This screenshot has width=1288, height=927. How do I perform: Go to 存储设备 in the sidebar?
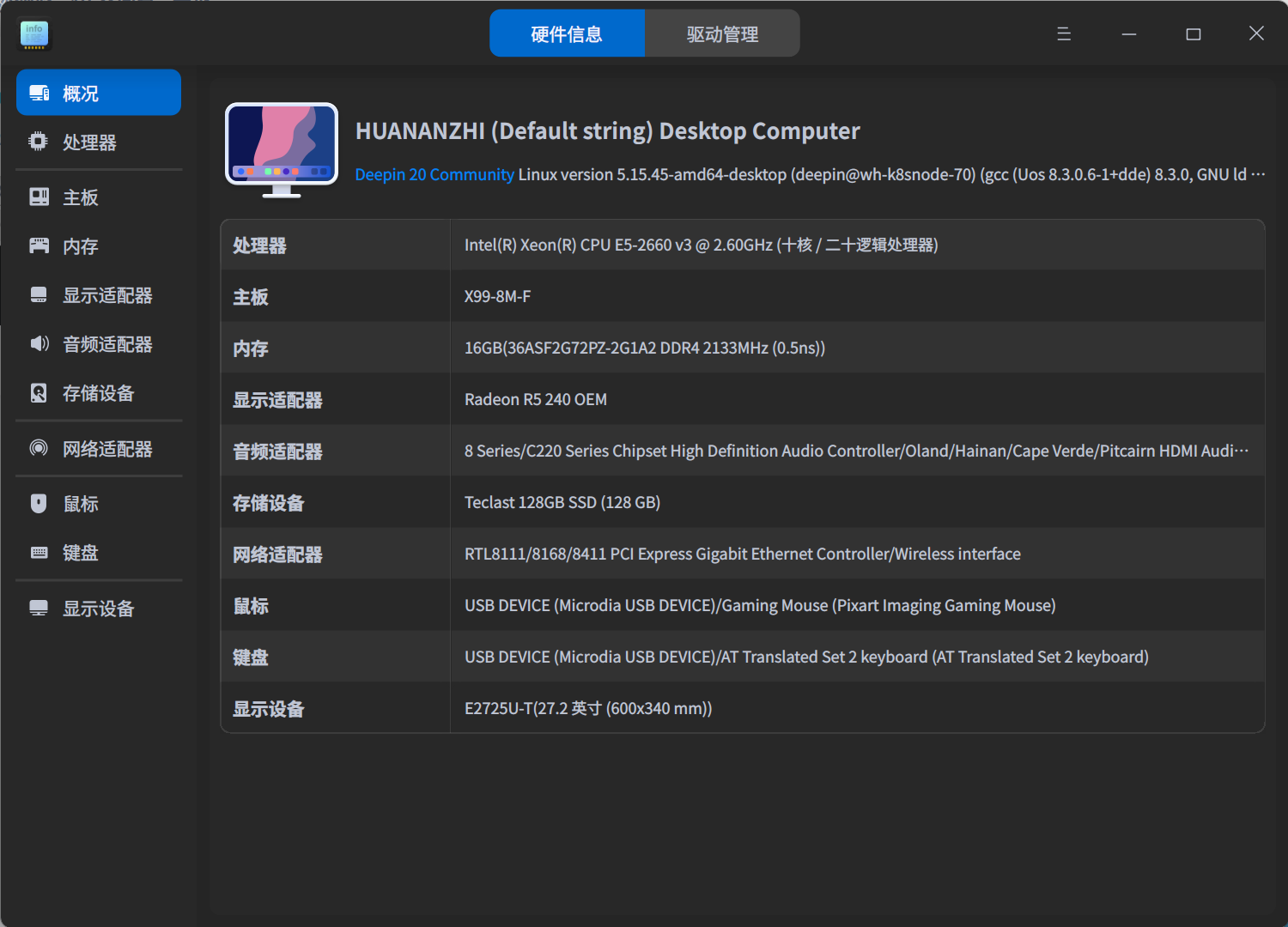(x=99, y=392)
